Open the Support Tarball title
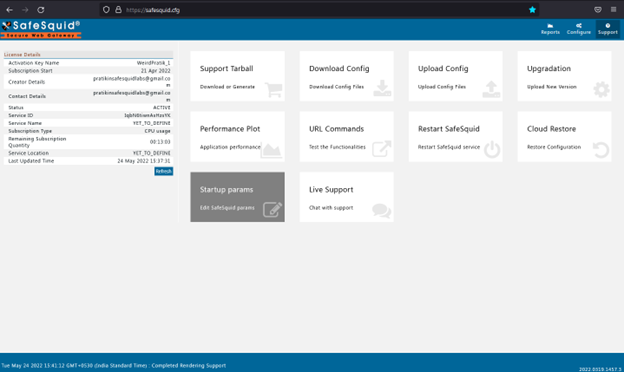This screenshot has height=372, width=624. click(226, 68)
